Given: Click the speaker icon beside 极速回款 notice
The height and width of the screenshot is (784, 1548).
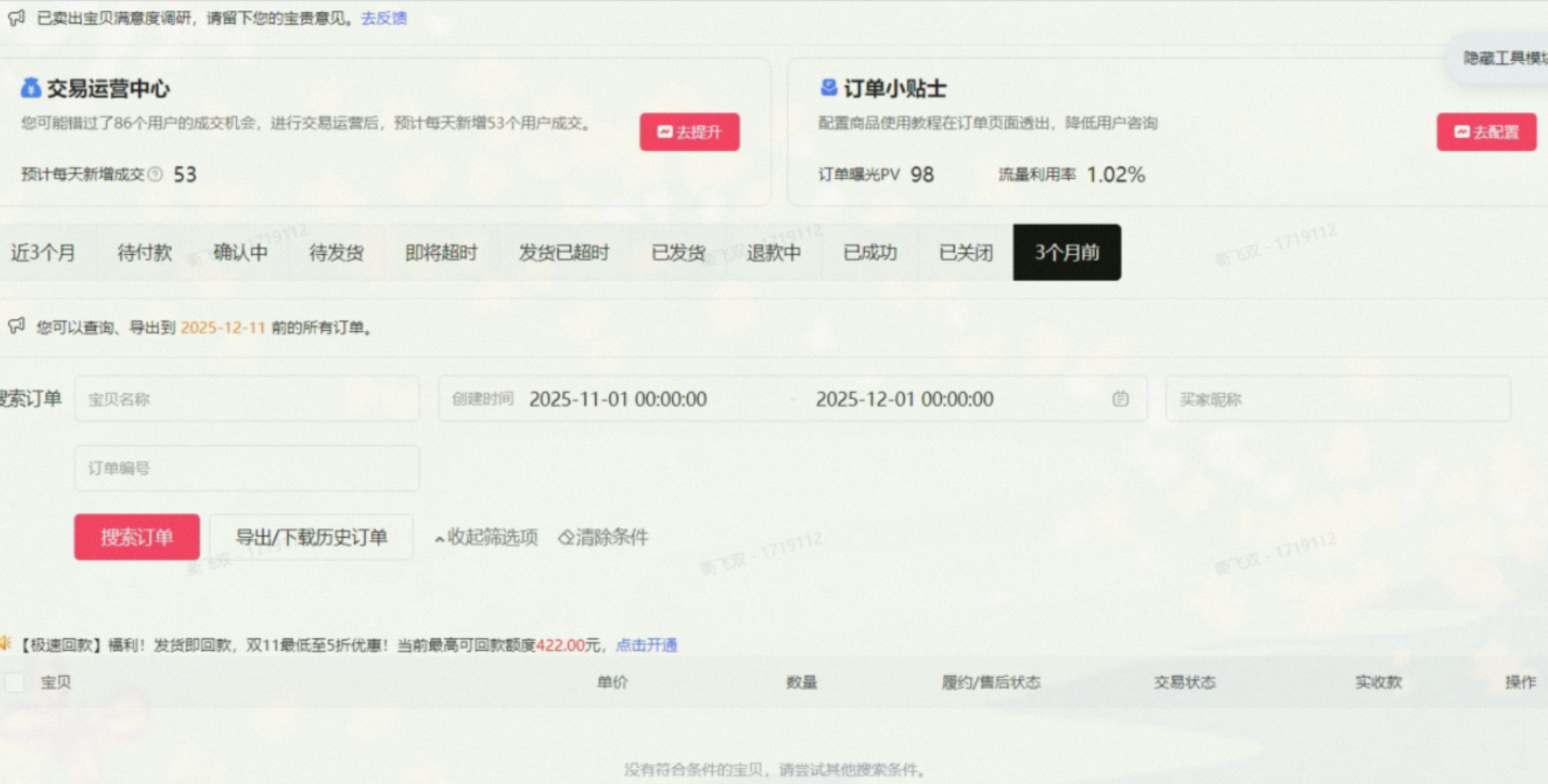Looking at the screenshot, I should (x=5, y=643).
